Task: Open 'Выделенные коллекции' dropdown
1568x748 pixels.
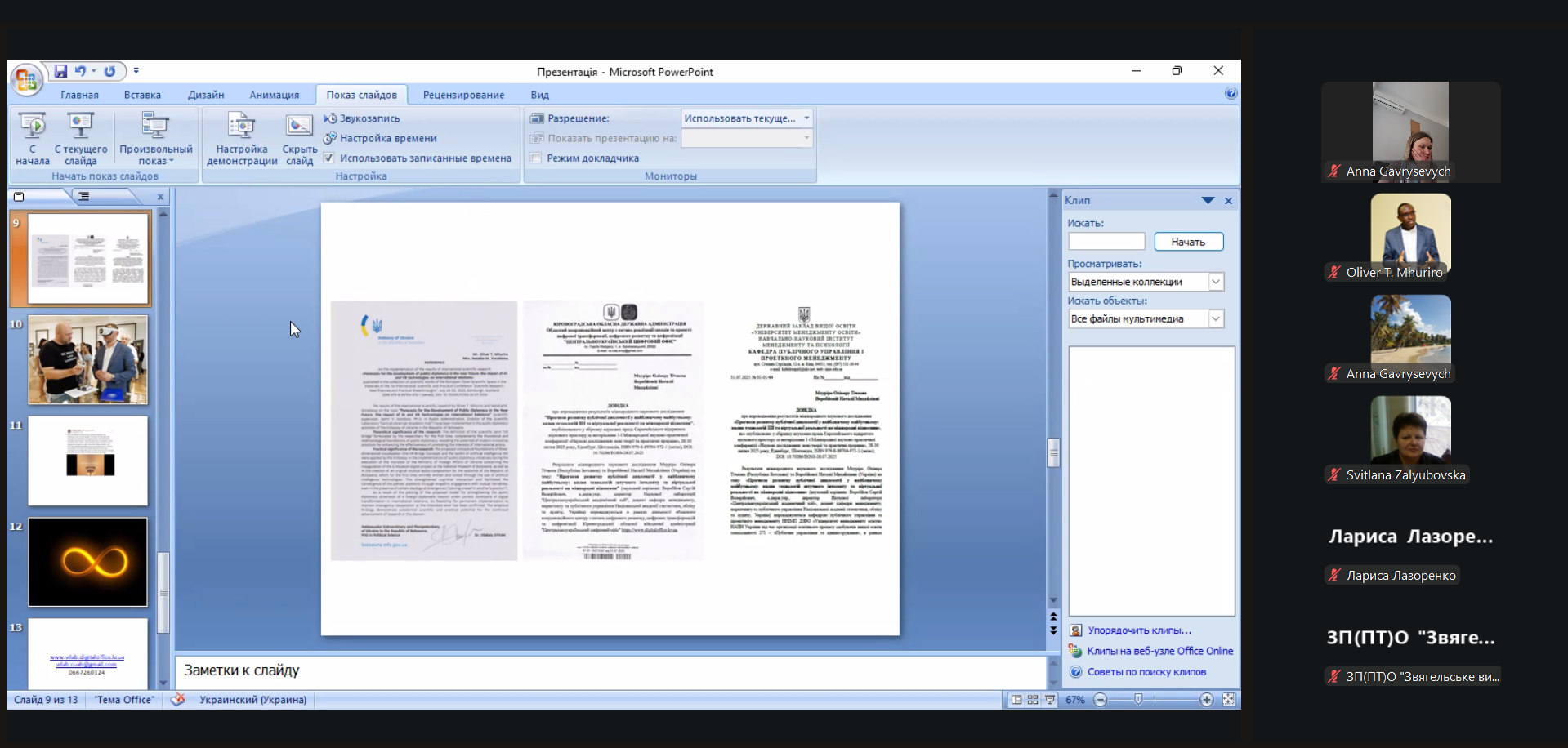Action: pyautogui.click(x=1216, y=282)
